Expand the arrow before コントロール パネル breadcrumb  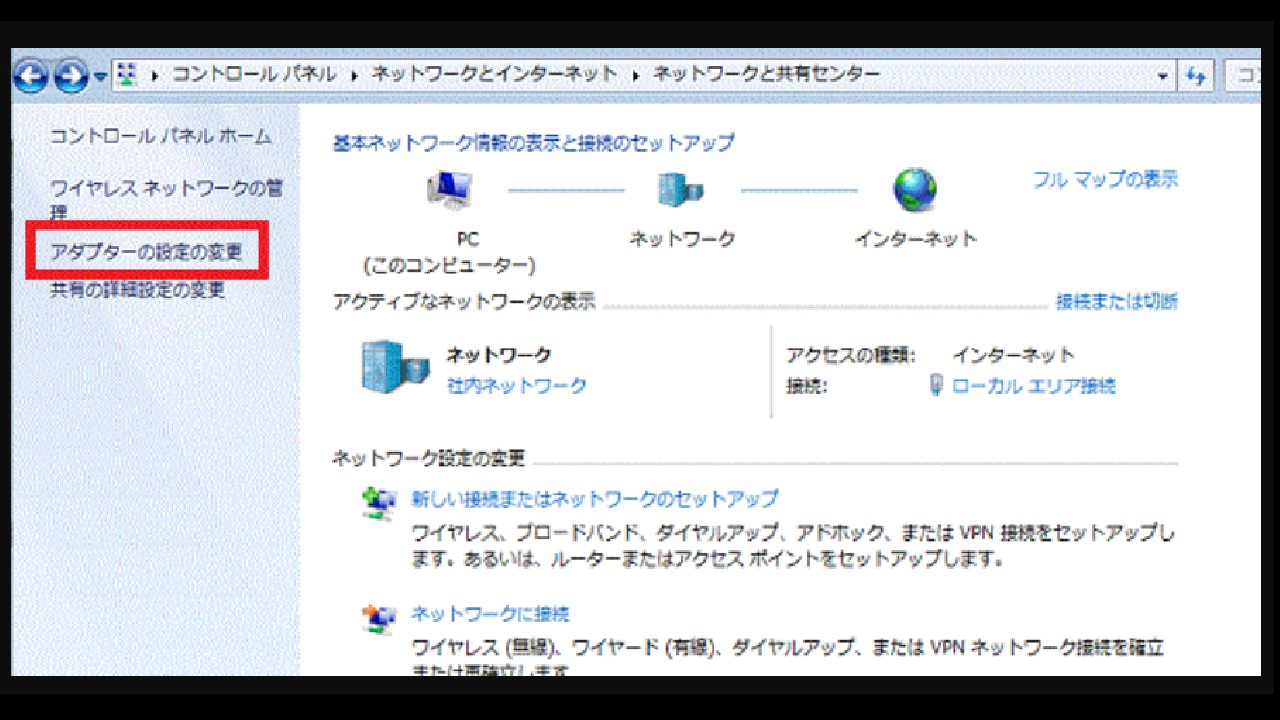pos(155,76)
